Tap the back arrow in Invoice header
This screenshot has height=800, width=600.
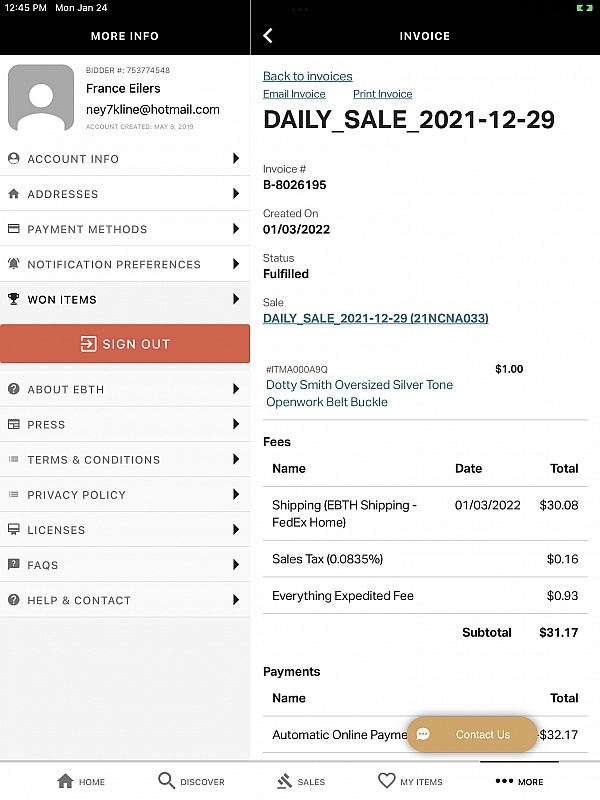point(268,36)
